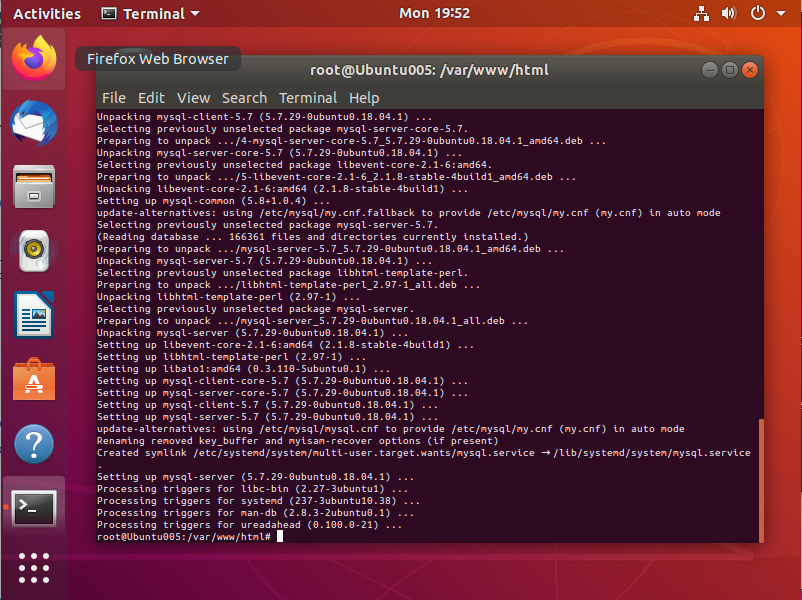Open the Help question mark icon
This screenshot has height=600, width=802.
tap(34, 443)
